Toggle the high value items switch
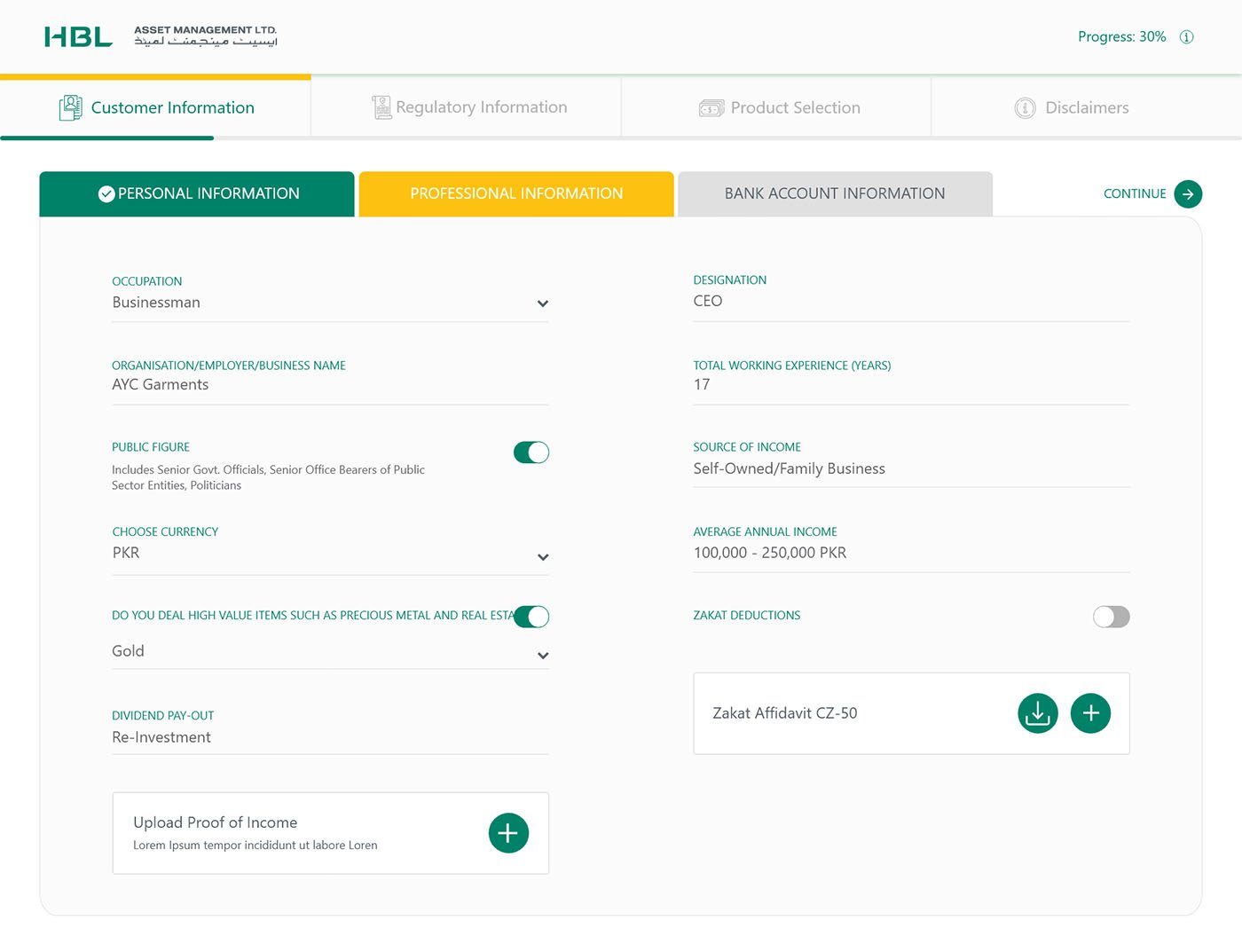The height and width of the screenshot is (952, 1242). click(x=531, y=617)
